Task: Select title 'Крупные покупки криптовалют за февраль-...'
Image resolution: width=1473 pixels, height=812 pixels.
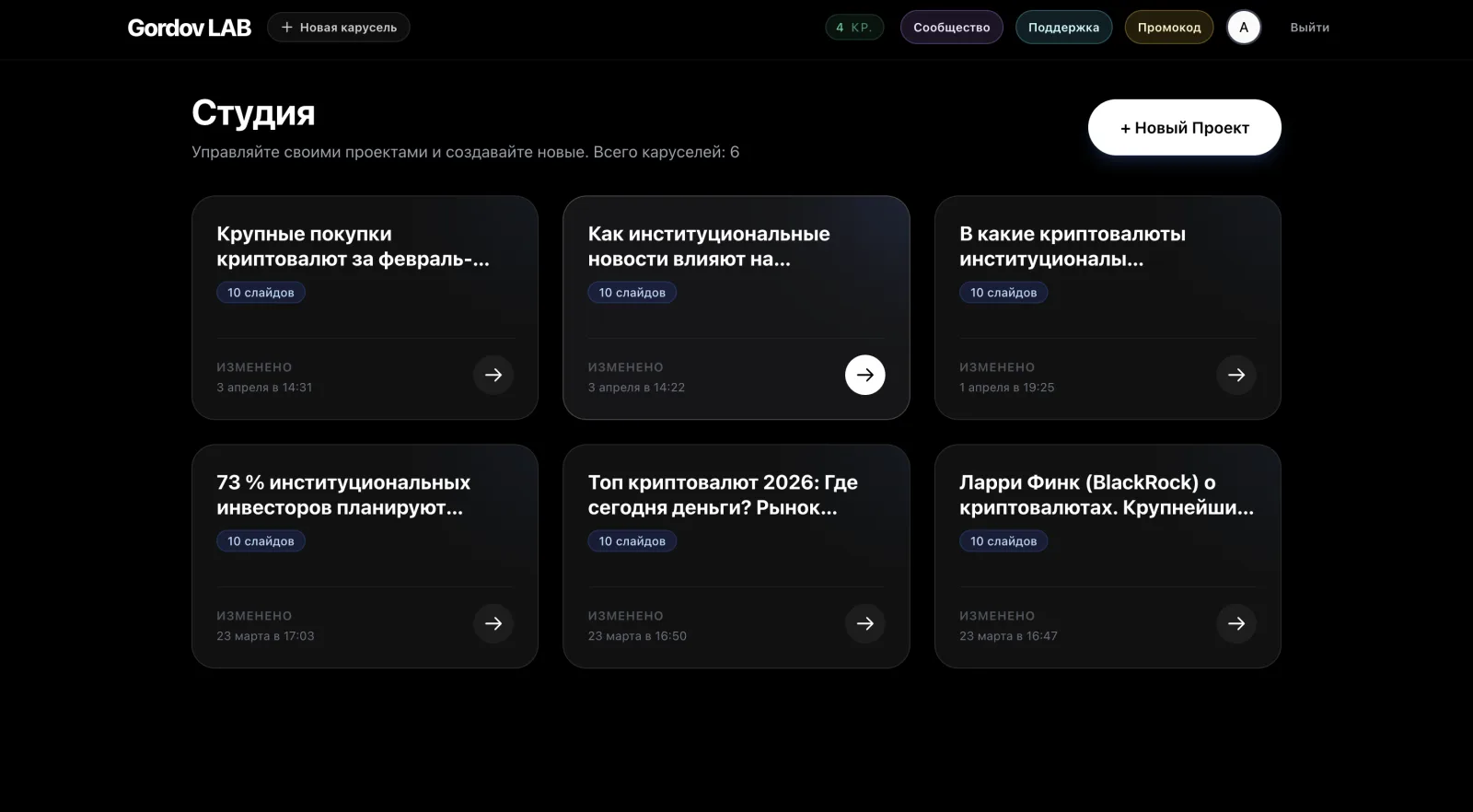Action: pyautogui.click(x=353, y=247)
